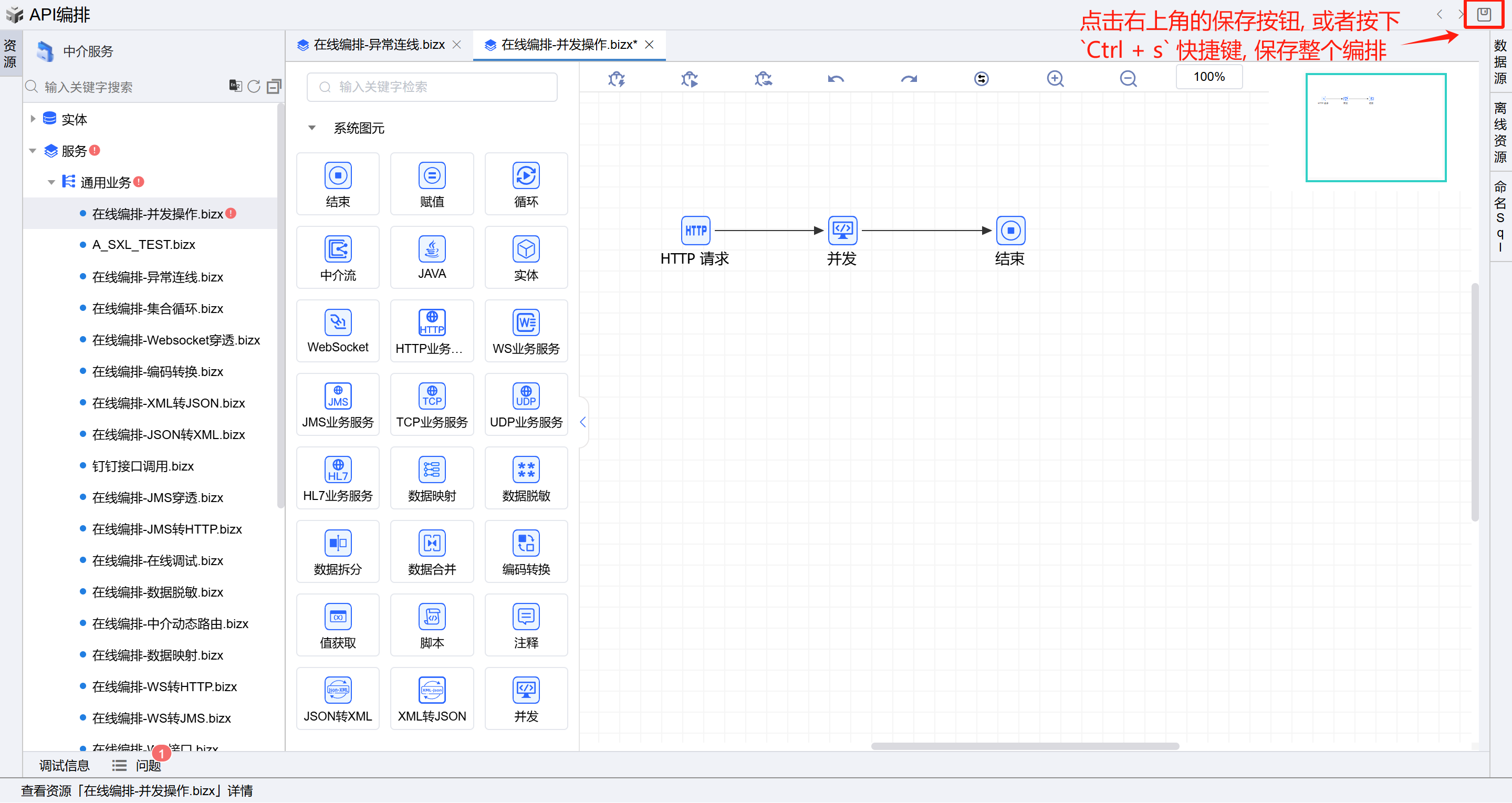Screen dimensions: 1512x803
Task: Select the JAVA palette element
Action: [x=431, y=257]
